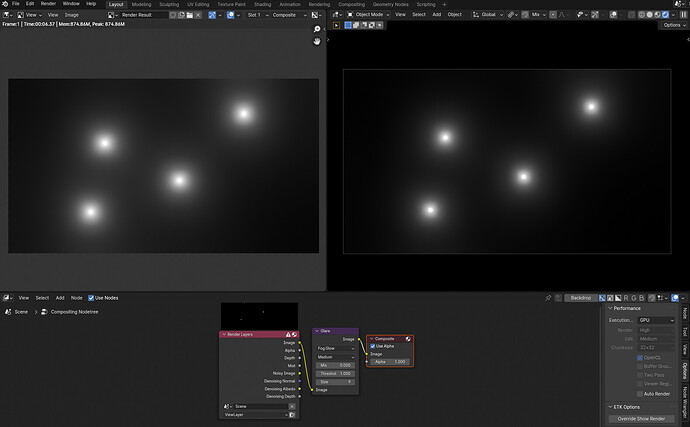Toggle the Use Nodes checkbox
Image resolution: width=690 pixels, height=427 pixels.
click(91, 298)
